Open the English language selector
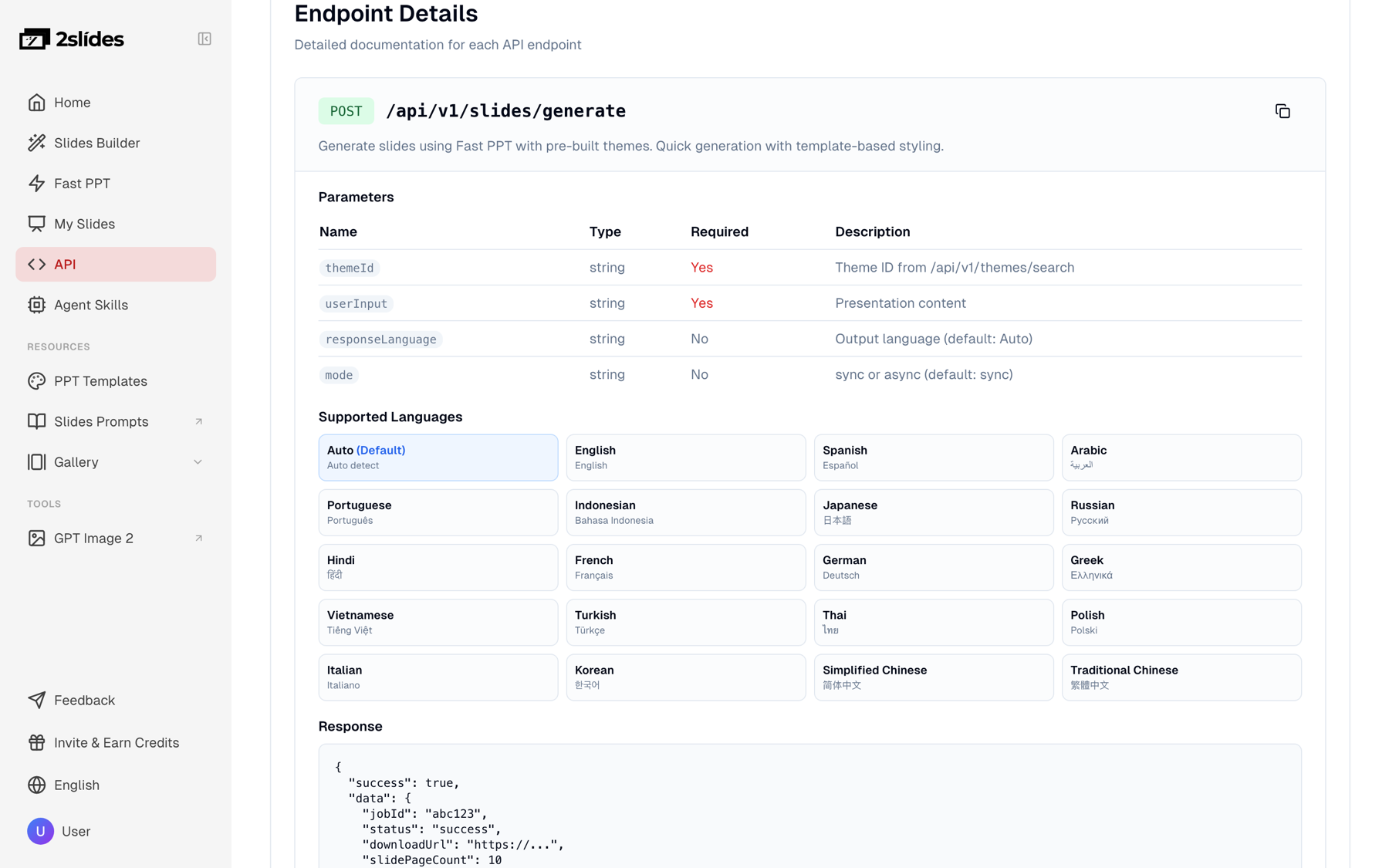Image resolution: width=1389 pixels, height=868 pixels. pyautogui.click(x=116, y=785)
